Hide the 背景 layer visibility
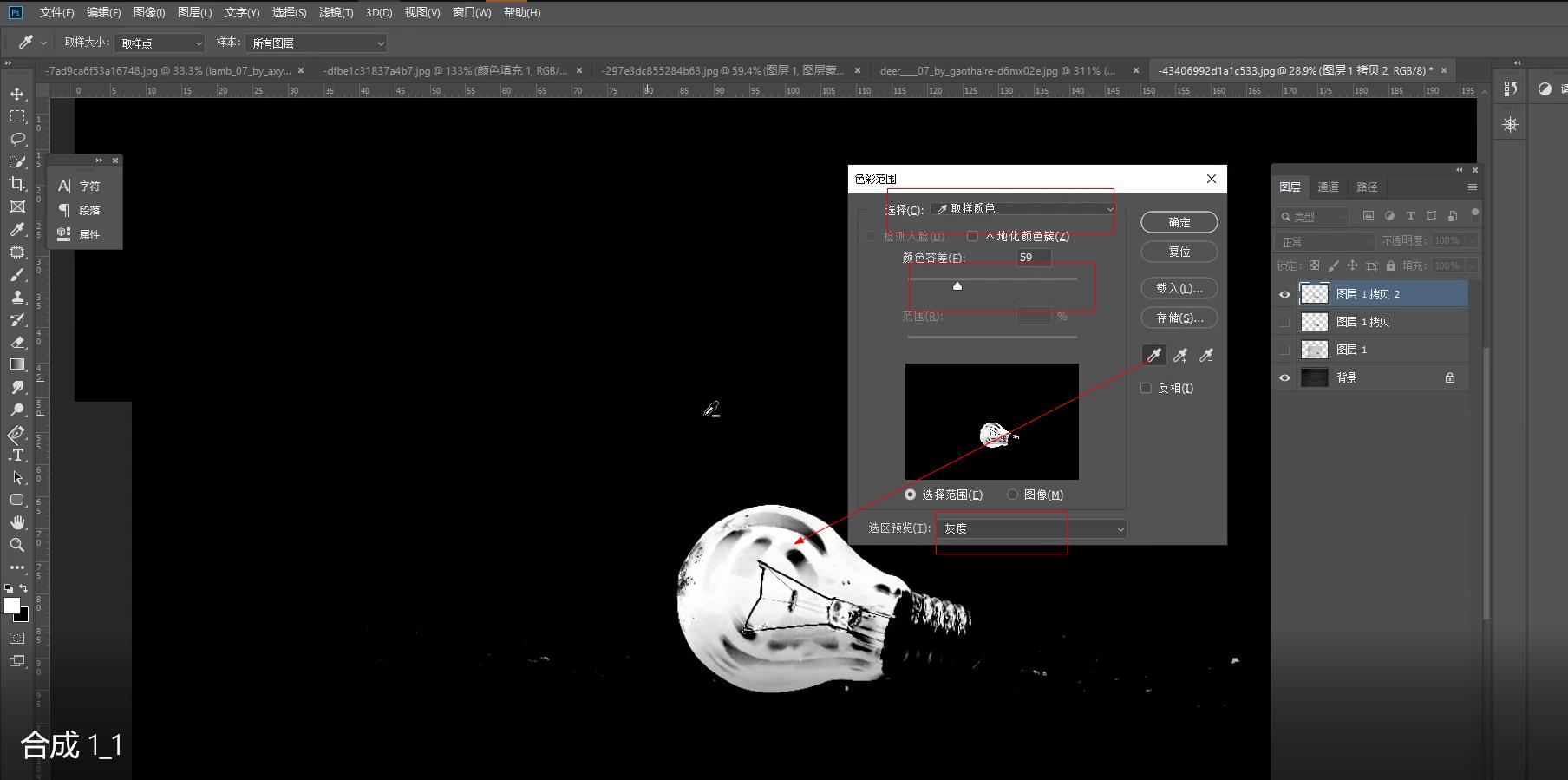This screenshot has width=1568, height=780. coord(1284,377)
